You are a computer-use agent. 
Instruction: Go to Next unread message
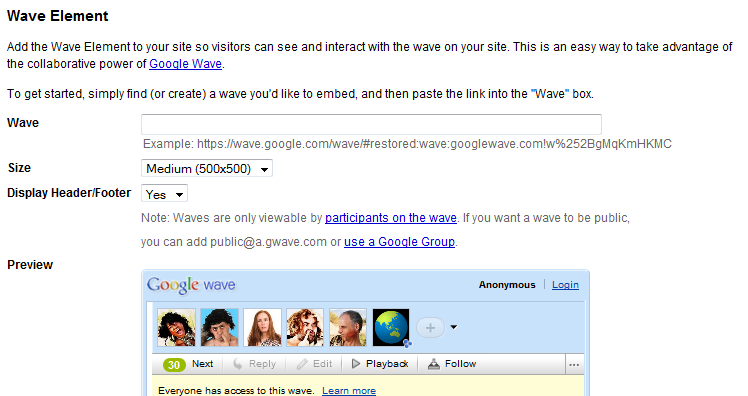tap(202, 364)
